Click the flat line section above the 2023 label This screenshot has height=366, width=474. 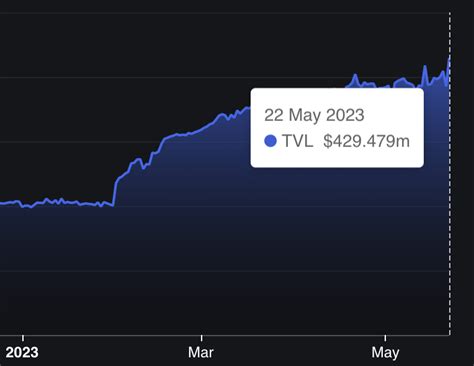(23, 206)
